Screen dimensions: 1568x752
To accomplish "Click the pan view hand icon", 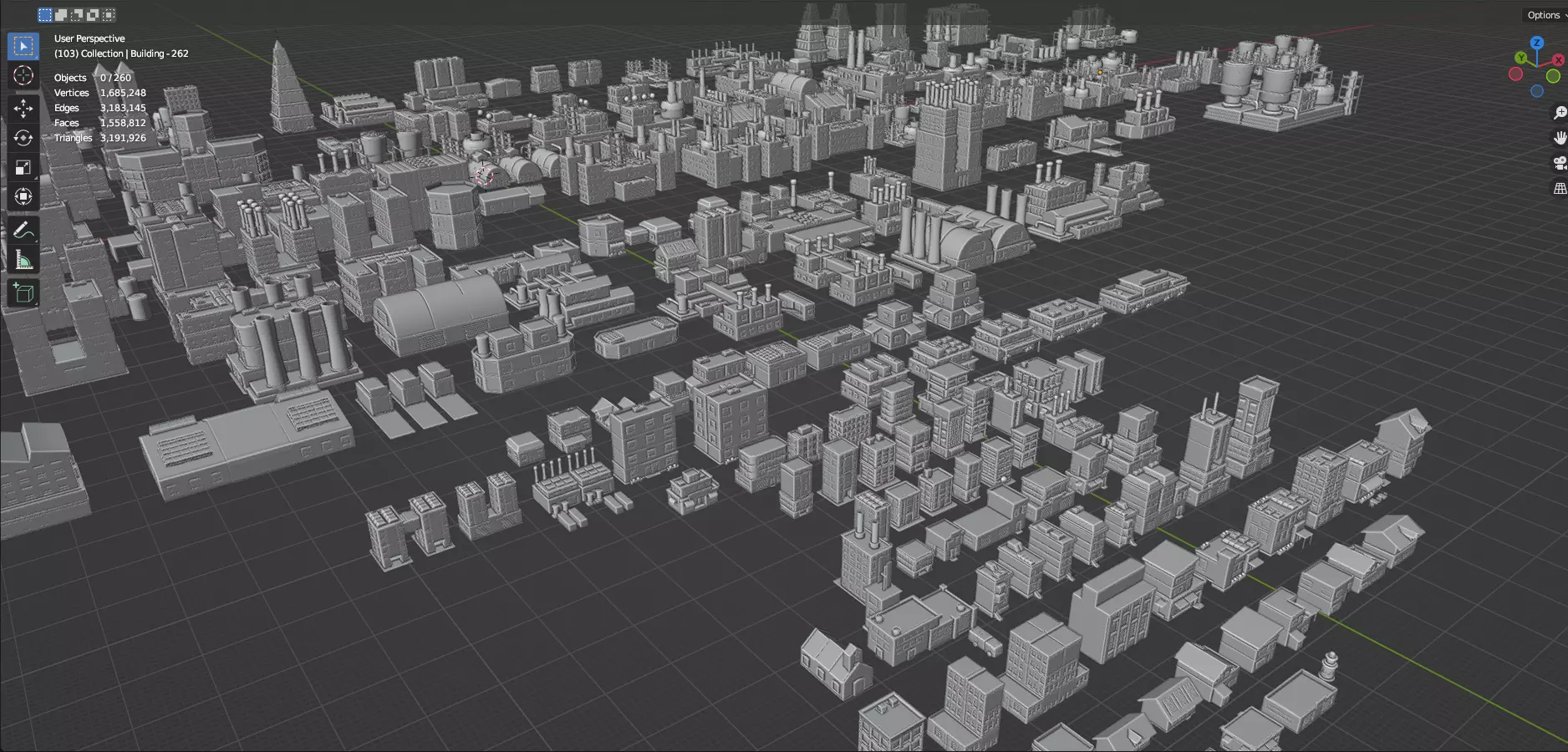I will [1559, 138].
